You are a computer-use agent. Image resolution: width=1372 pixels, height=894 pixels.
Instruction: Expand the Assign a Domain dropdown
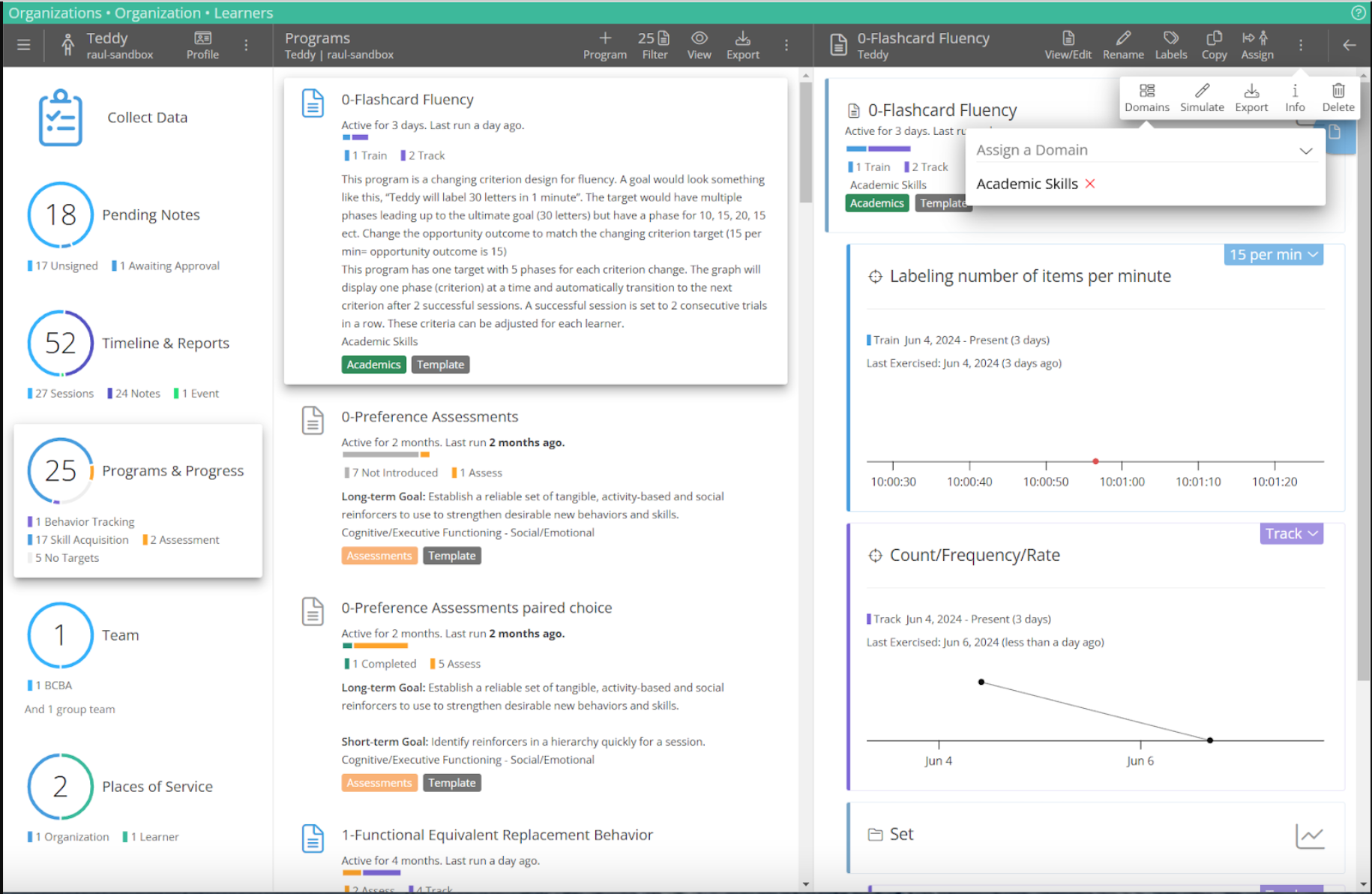(x=1305, y=151)
